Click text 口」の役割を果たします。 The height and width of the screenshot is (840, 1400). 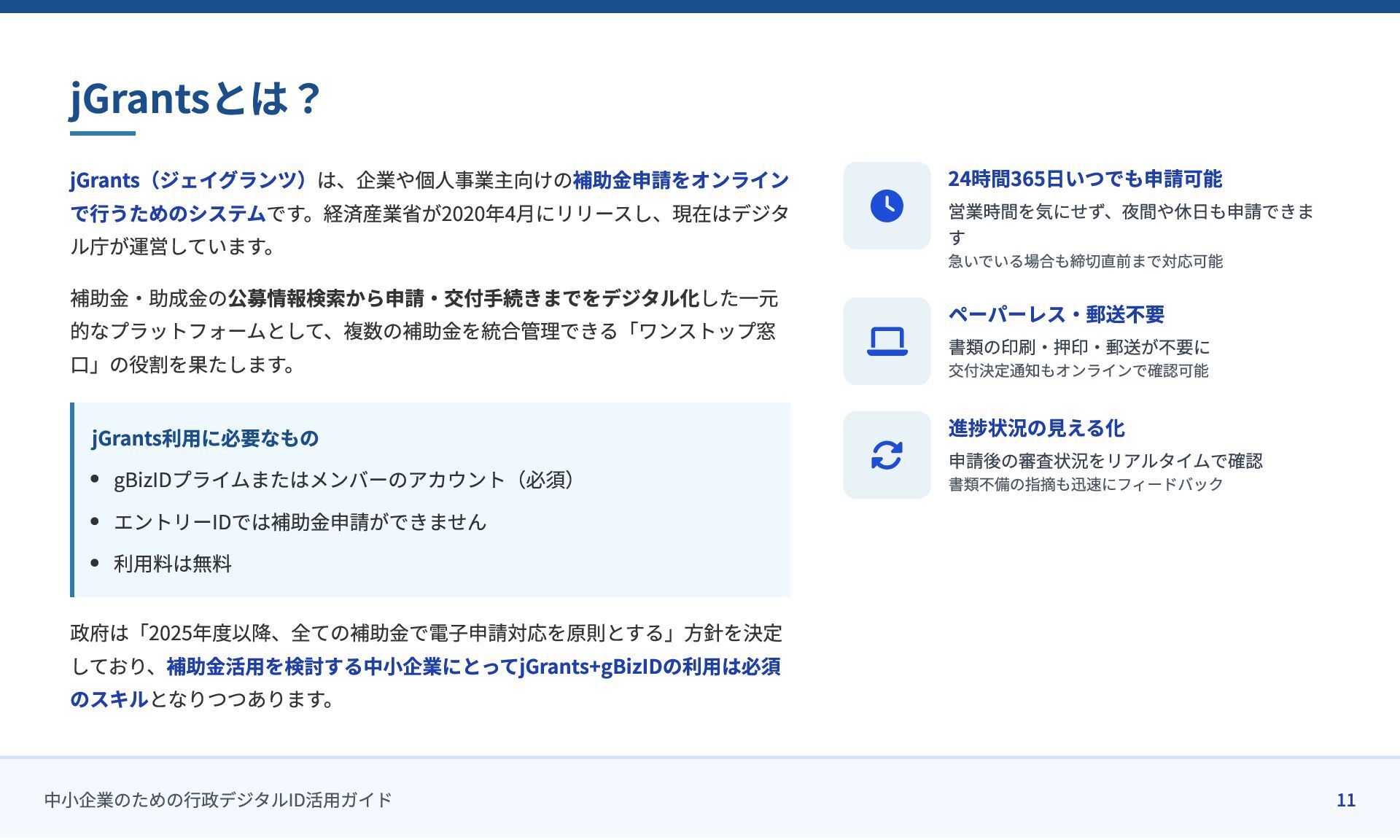(x=183, y=365)
